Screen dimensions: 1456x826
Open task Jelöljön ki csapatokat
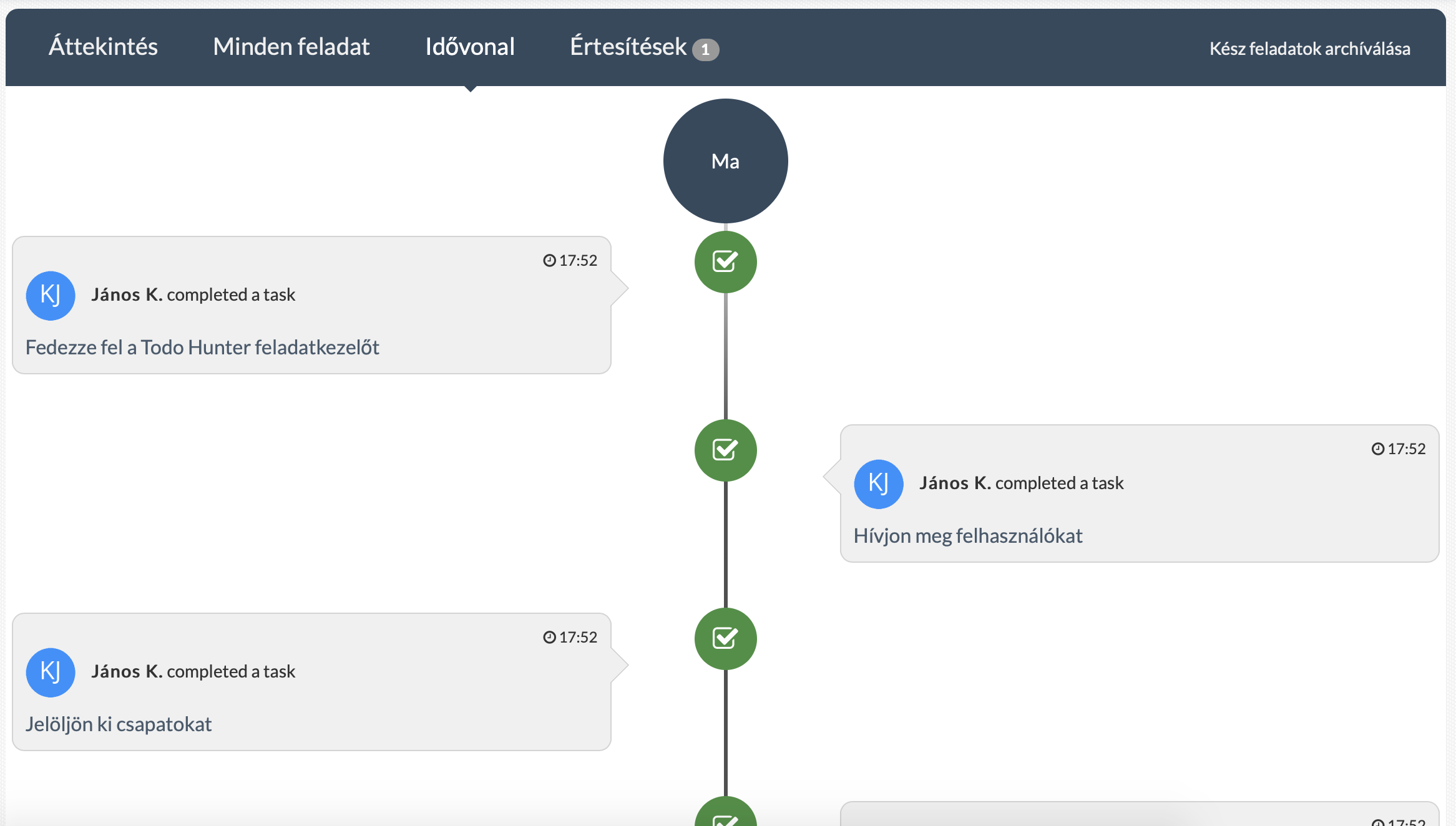pos(119,724)
